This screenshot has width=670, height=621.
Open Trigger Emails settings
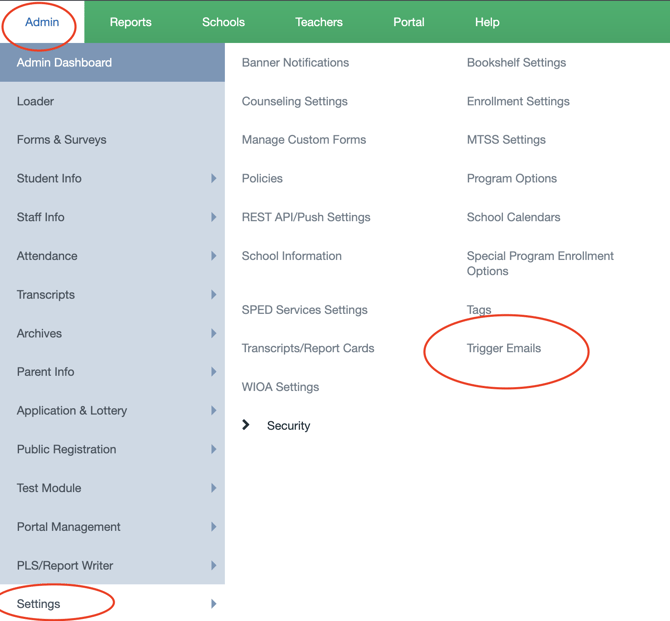pyautogui.click(x=504, y=348)
